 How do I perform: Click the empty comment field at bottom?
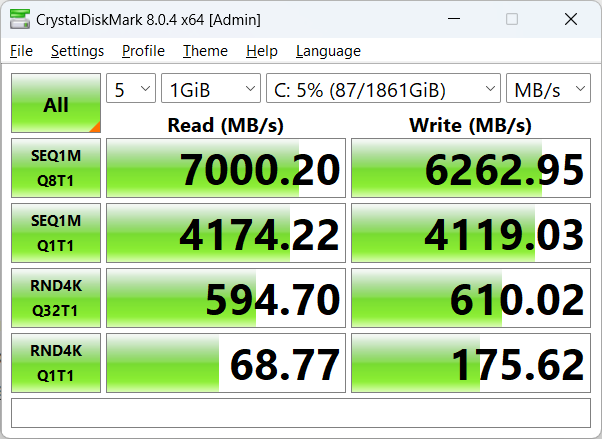300,412
